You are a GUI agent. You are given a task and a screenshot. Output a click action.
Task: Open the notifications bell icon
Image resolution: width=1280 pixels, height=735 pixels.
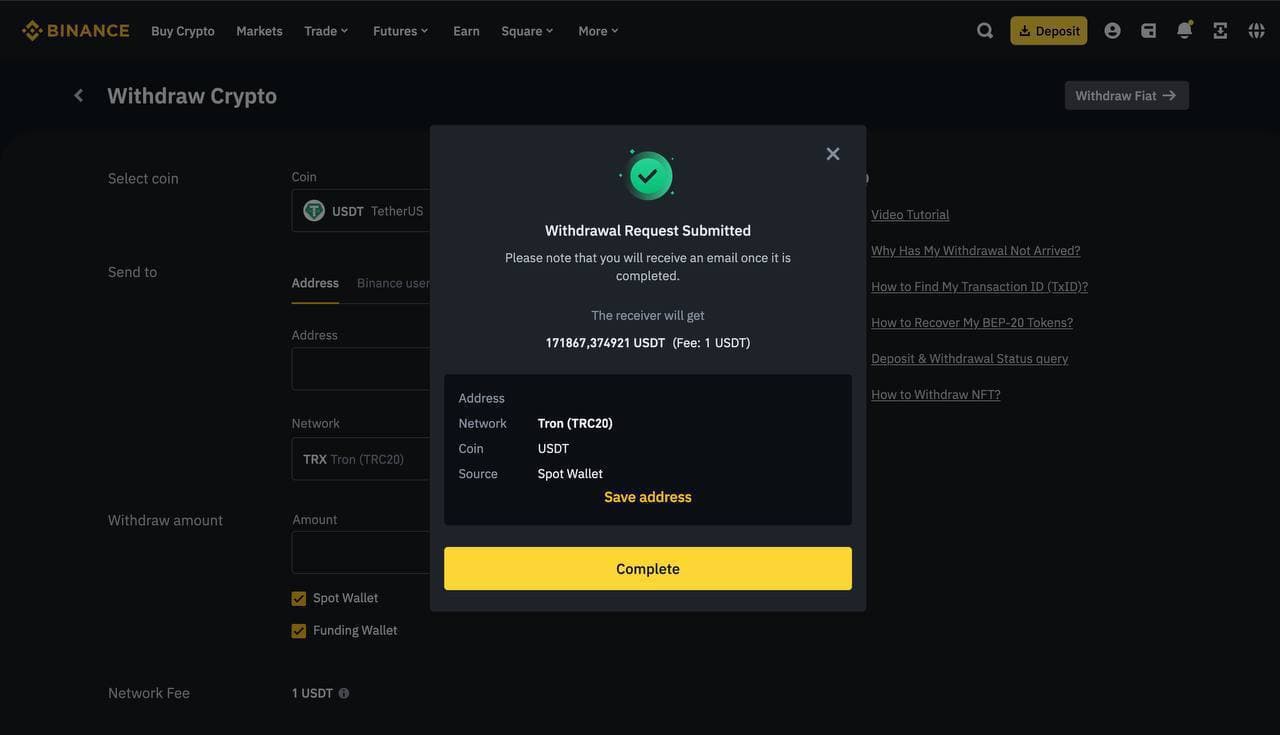[x=1184, y=31]
